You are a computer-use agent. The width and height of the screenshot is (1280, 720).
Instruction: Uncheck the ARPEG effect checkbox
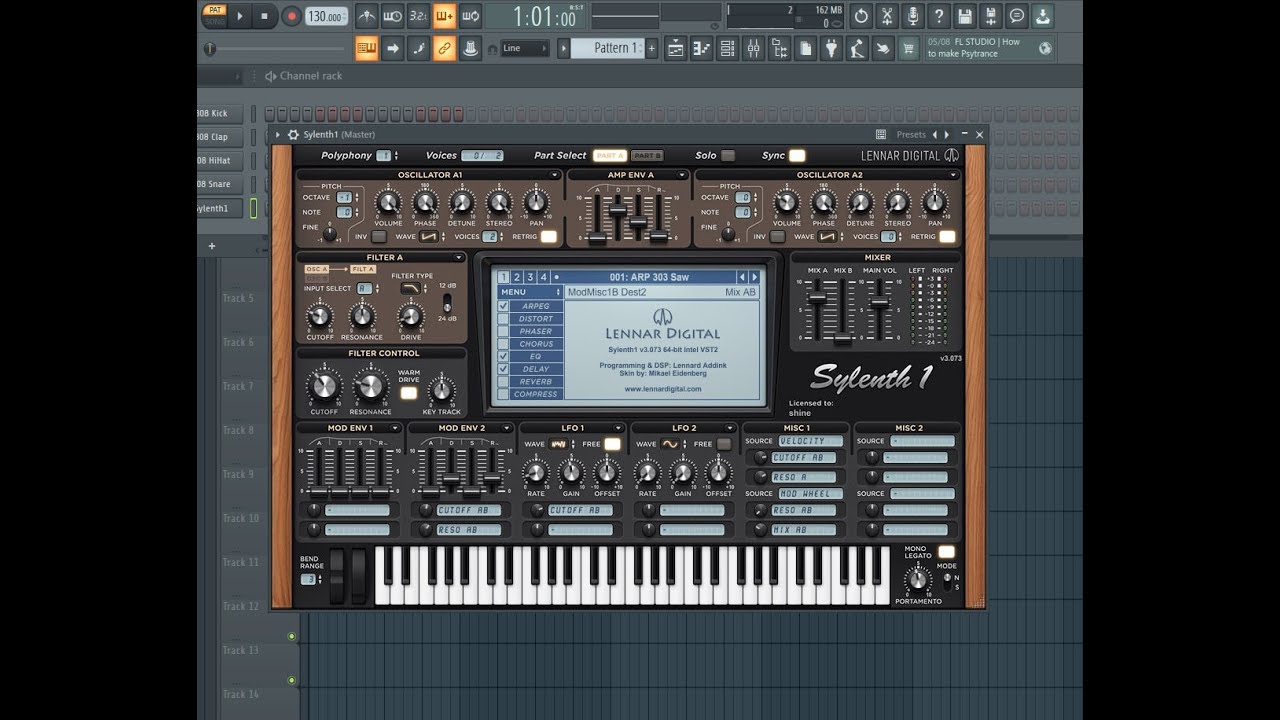(503, 306)
